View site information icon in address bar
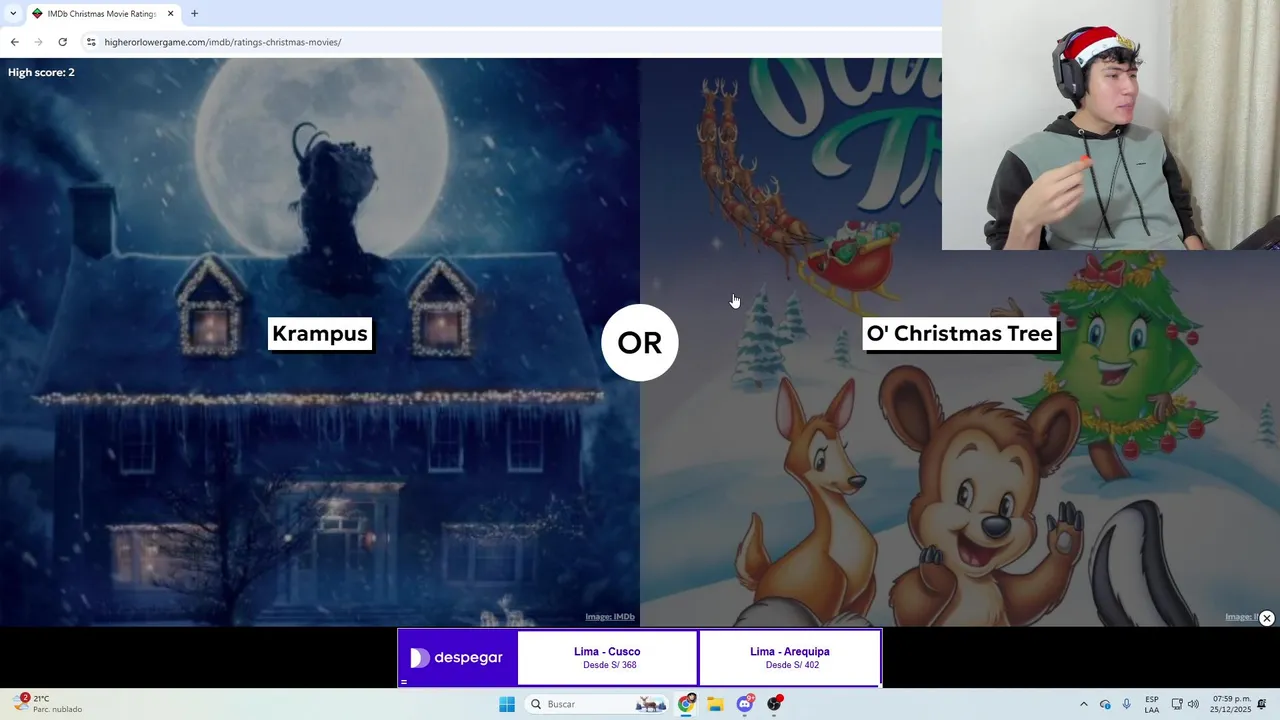The width and height of the screenshot is (1280, 720). pyautogui.click(x=91, y=42)
